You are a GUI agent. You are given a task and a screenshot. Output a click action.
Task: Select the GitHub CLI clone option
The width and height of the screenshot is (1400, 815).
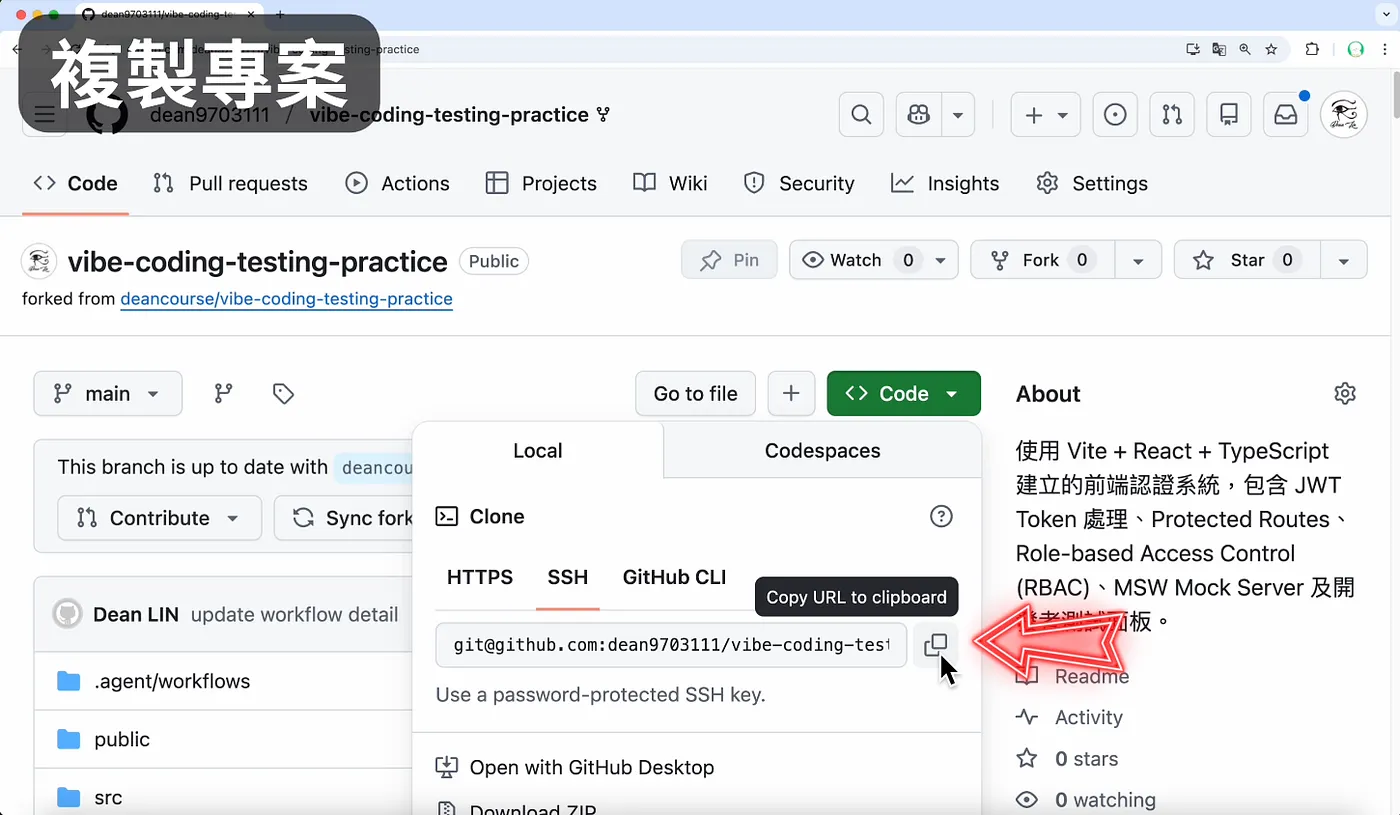tap(675, 577)
